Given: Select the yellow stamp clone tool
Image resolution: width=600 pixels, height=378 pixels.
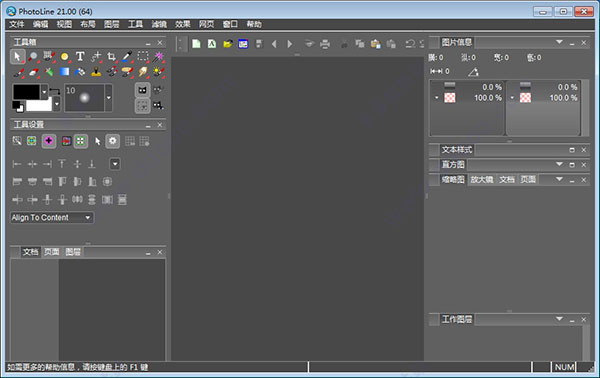Looking at the screenshot, I should (96, 72).
